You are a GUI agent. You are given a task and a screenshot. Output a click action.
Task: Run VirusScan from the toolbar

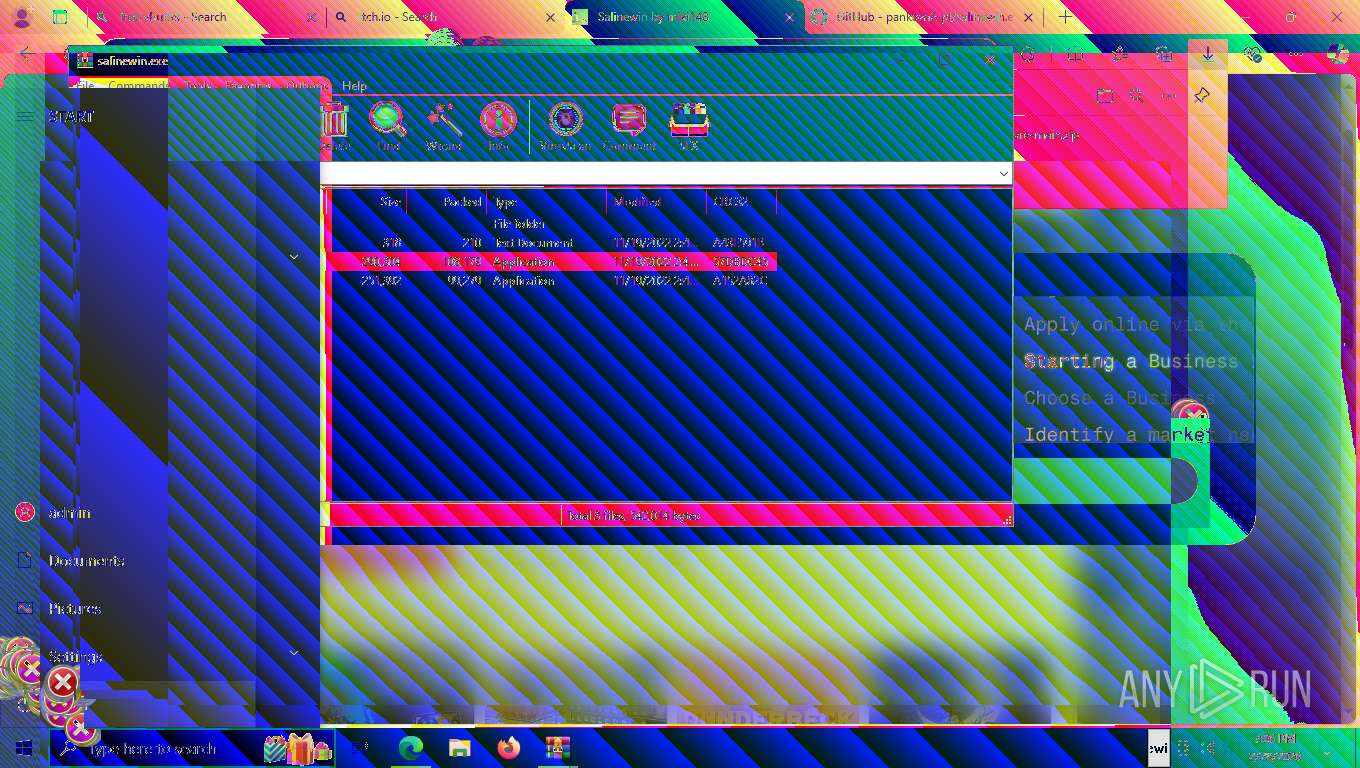[x=565, y=127]
